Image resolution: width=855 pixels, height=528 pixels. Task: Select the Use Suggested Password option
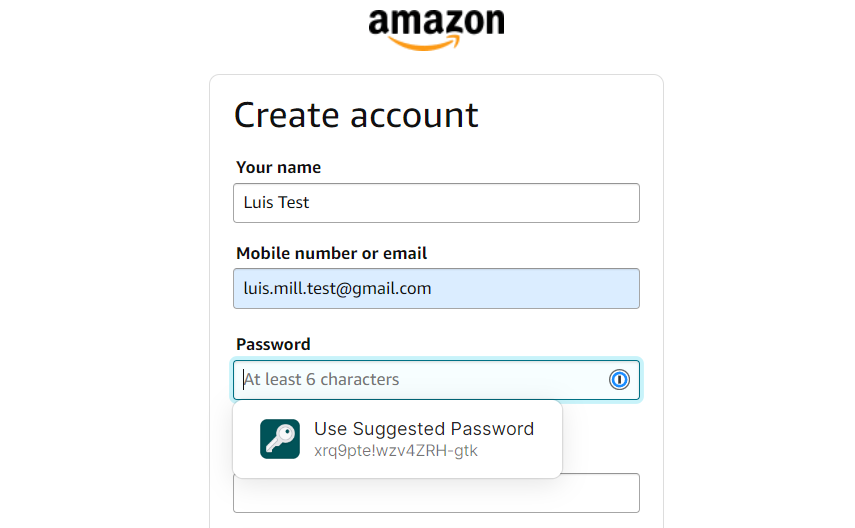[x=424, y=429]
